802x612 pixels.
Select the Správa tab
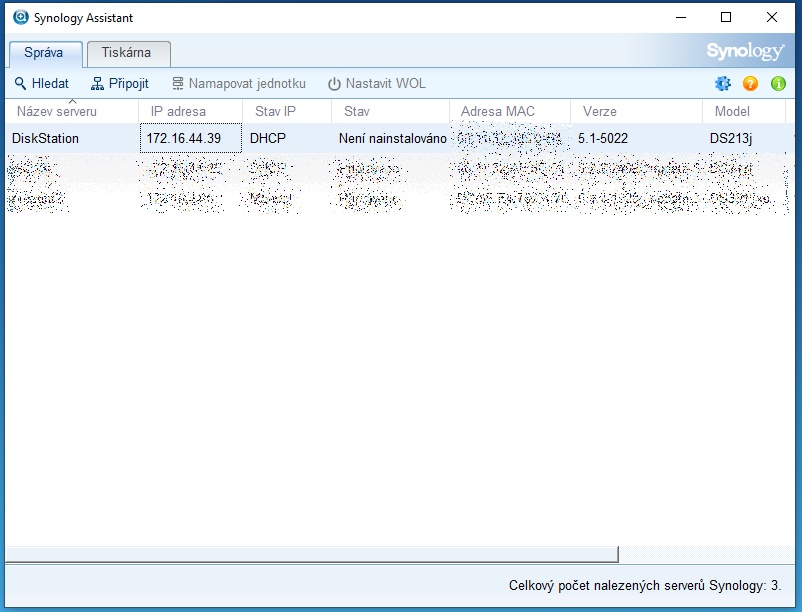coord(43,53)
